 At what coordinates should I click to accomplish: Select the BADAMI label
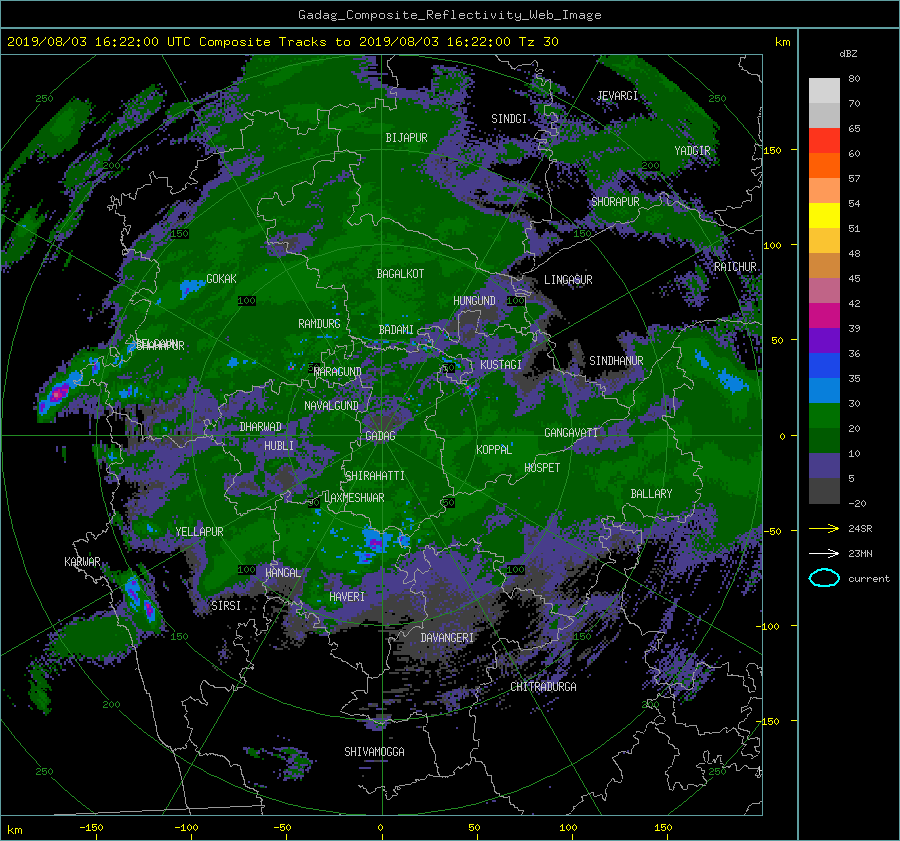click(396, 330)
